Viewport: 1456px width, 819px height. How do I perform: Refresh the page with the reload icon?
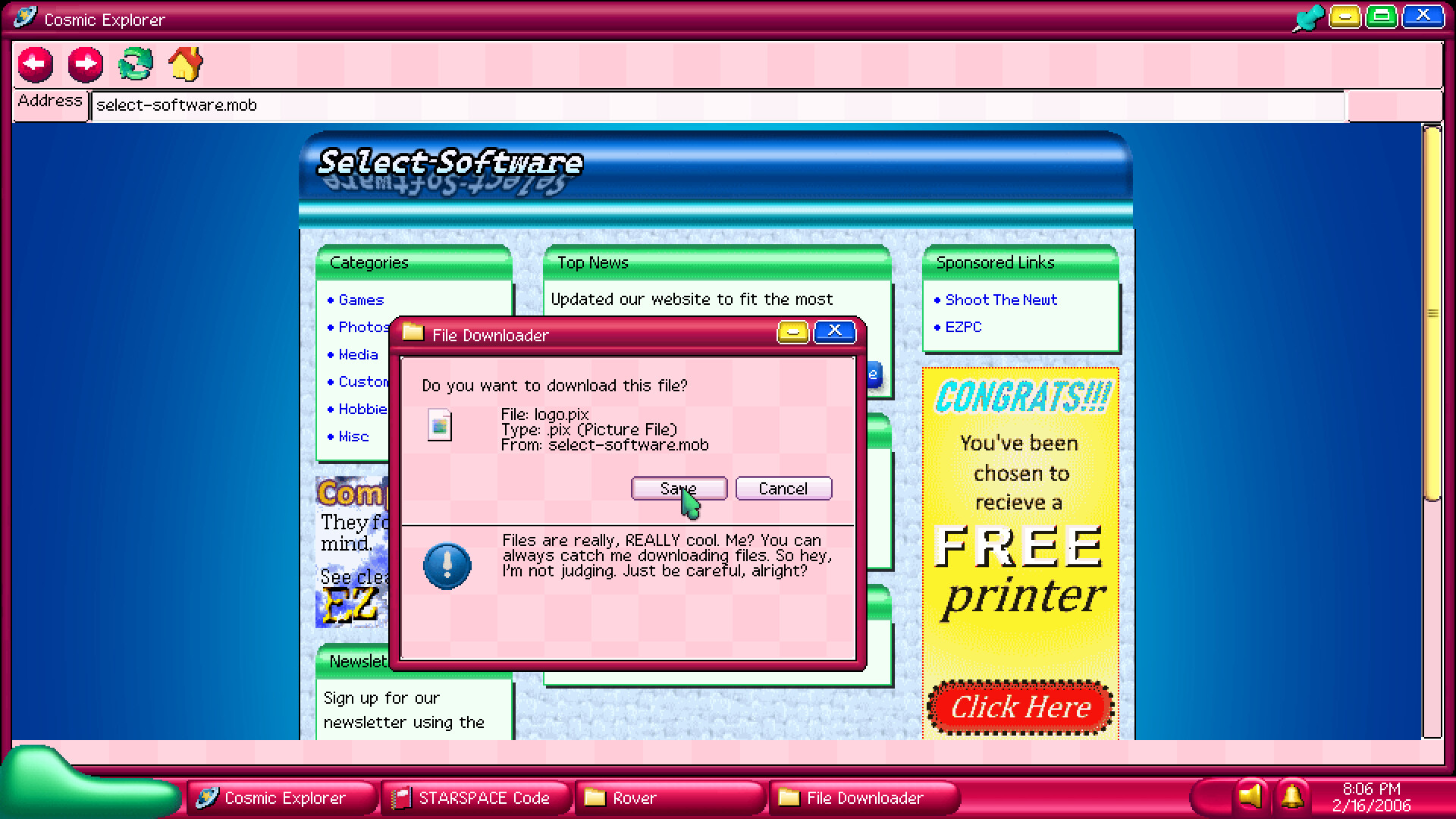pos(135,66)
